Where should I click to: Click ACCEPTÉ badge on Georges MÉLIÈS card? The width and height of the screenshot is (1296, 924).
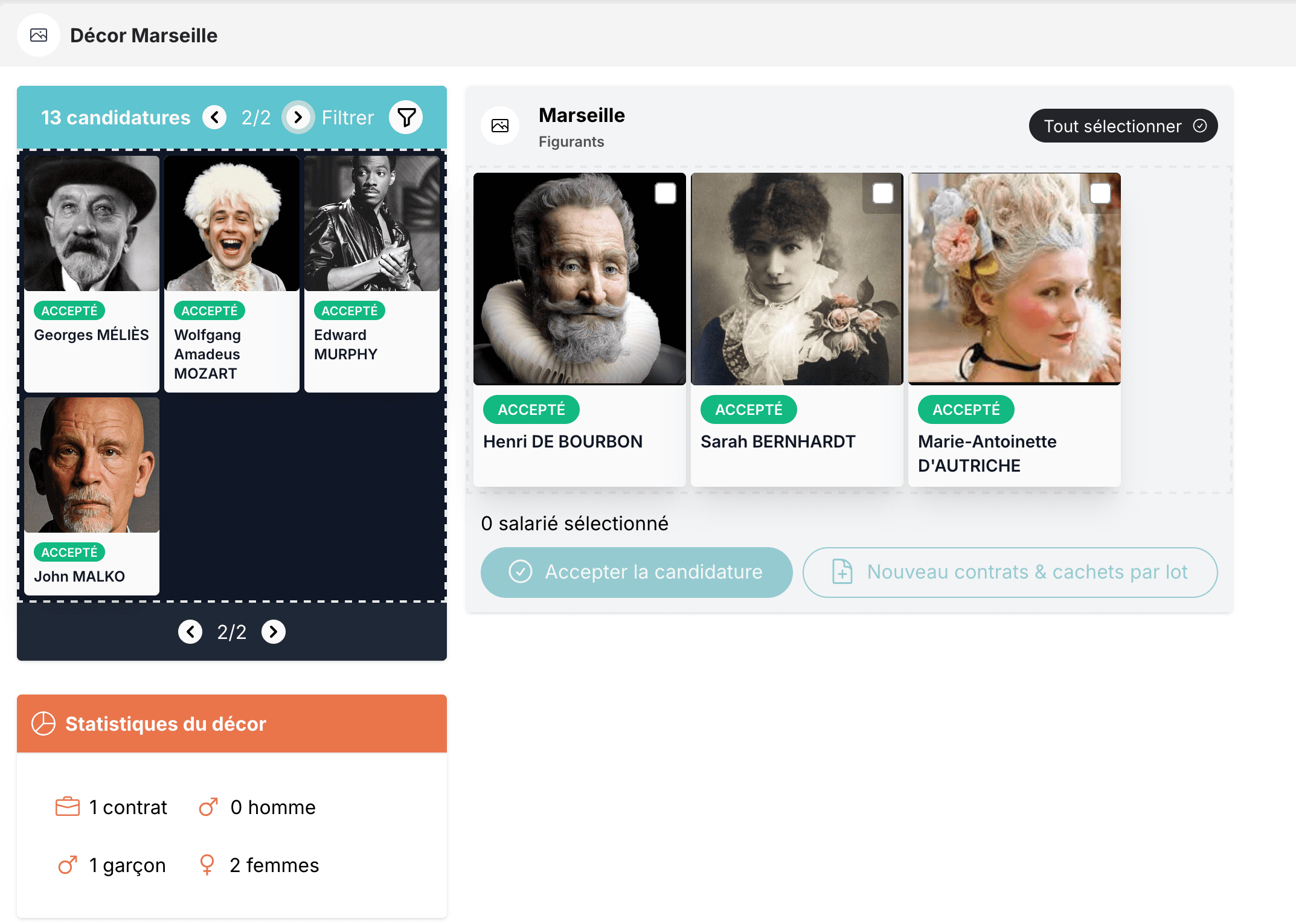click(x=69, y=310)
